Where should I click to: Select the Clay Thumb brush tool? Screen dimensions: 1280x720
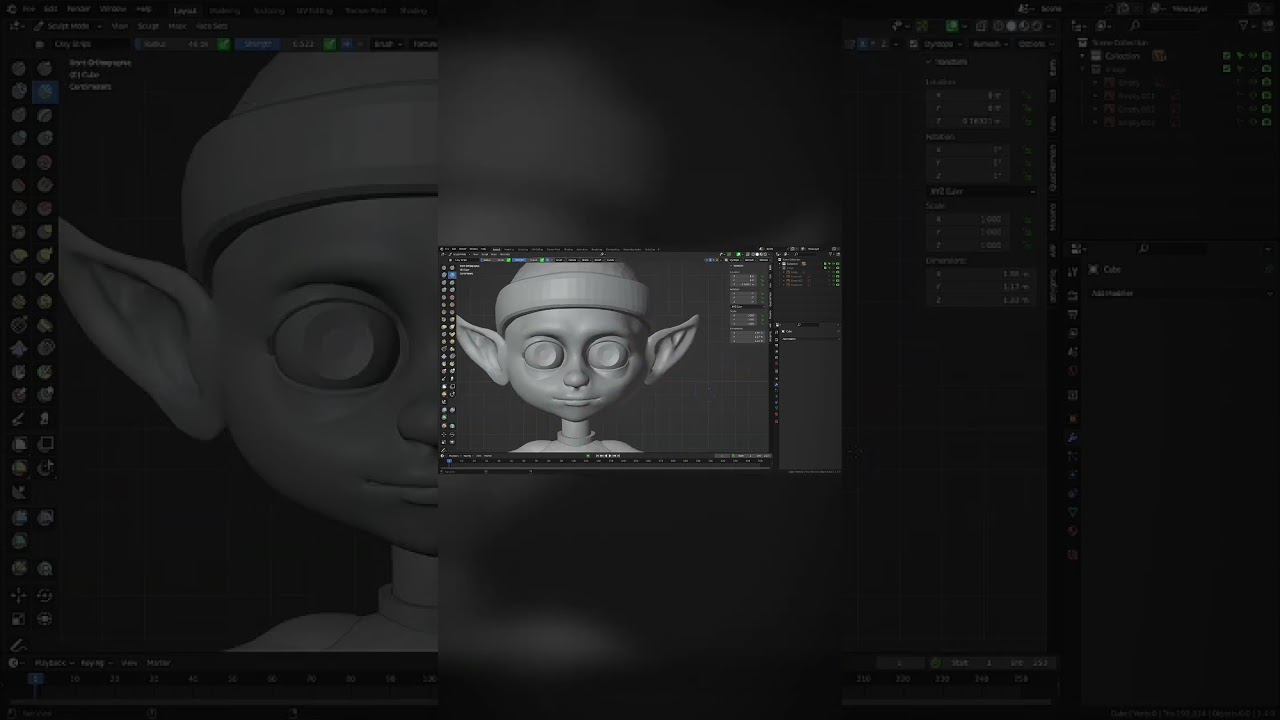click(19, 115)
